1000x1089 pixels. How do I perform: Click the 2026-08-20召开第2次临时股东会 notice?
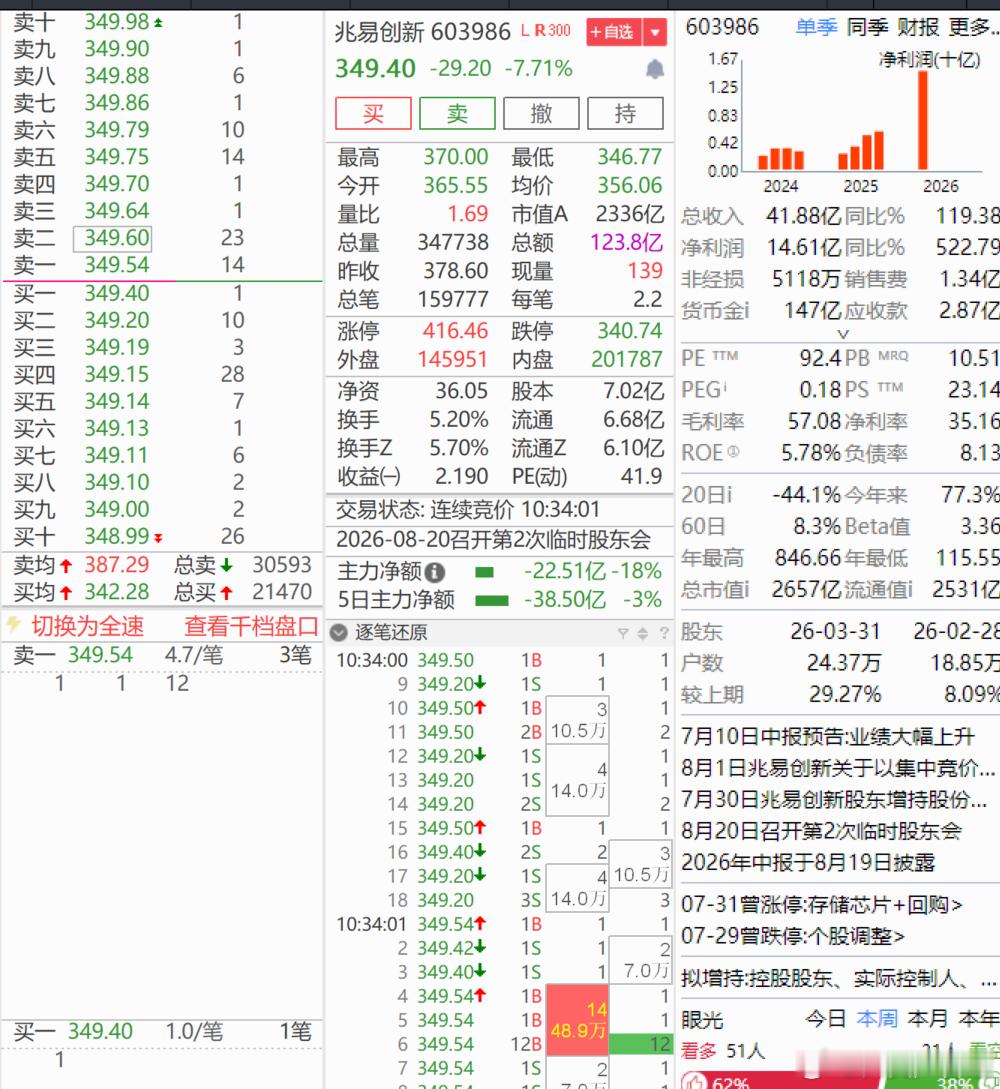click(494, 539)
